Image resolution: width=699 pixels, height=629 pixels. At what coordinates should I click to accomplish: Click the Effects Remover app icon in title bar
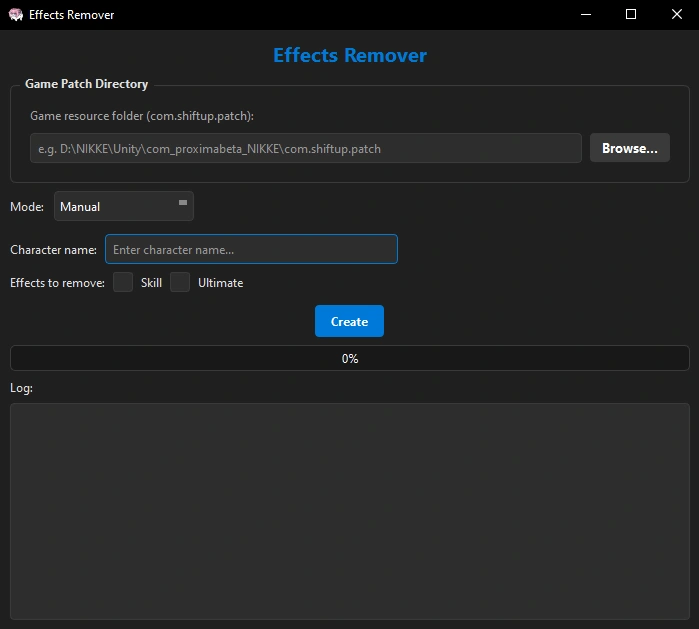pyautogui.click(x=16, y=15)
